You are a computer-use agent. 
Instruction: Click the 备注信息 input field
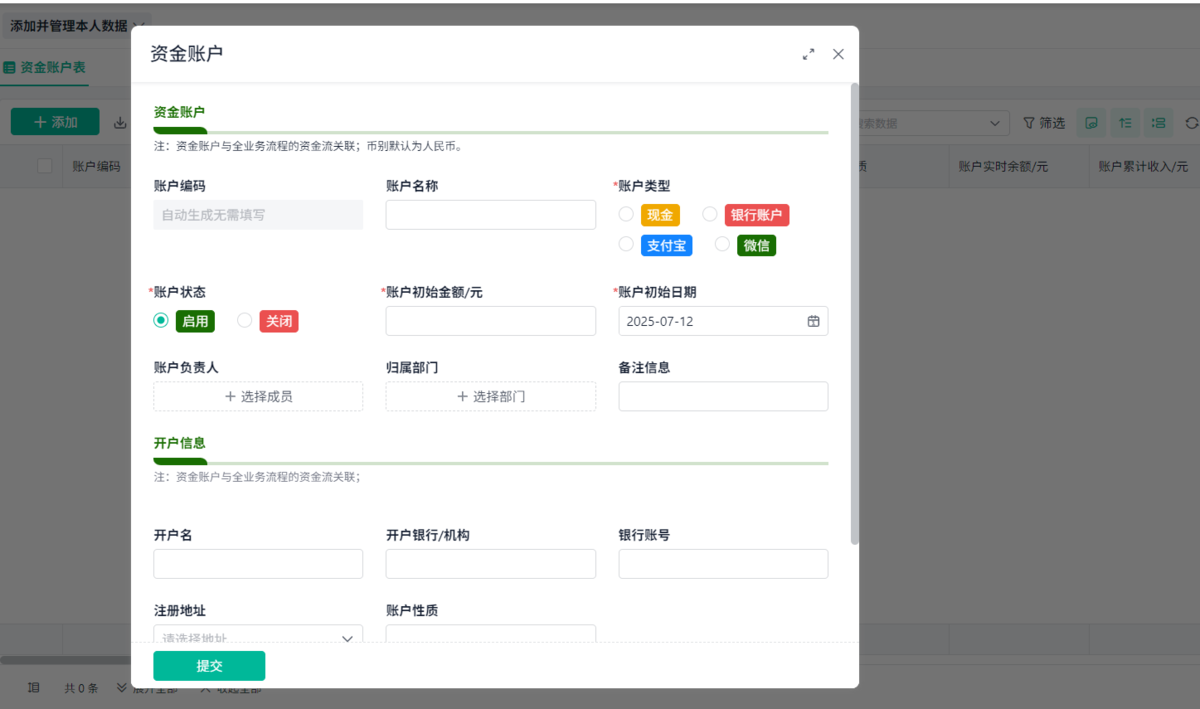(x=723, y=396)
